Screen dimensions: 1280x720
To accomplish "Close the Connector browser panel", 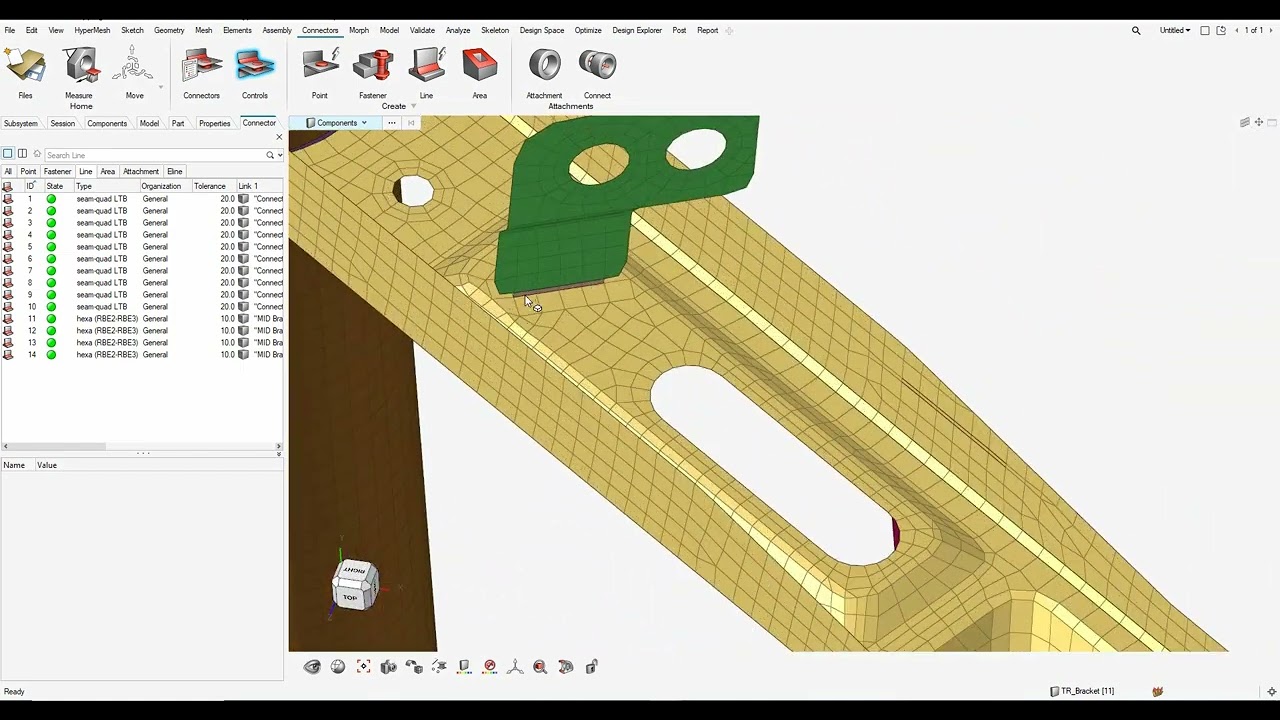I will coord(279,137).
